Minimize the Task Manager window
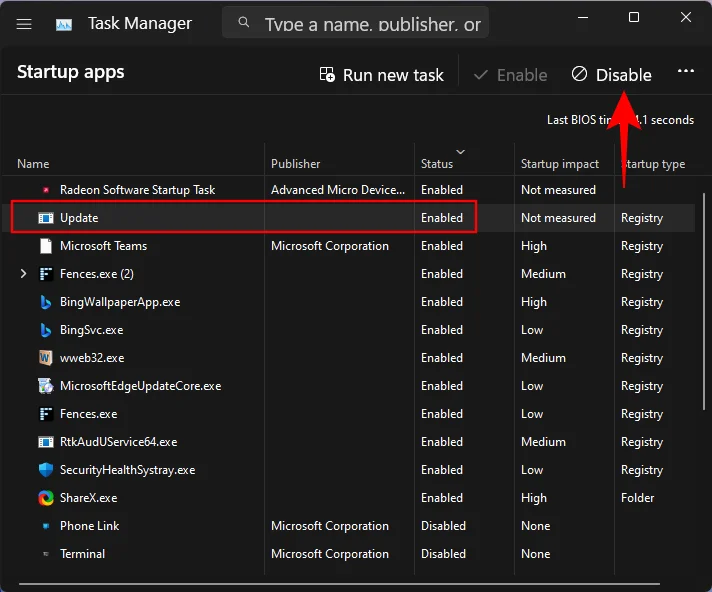This screenshot has height=592, width=712. [x=583, y=18]
